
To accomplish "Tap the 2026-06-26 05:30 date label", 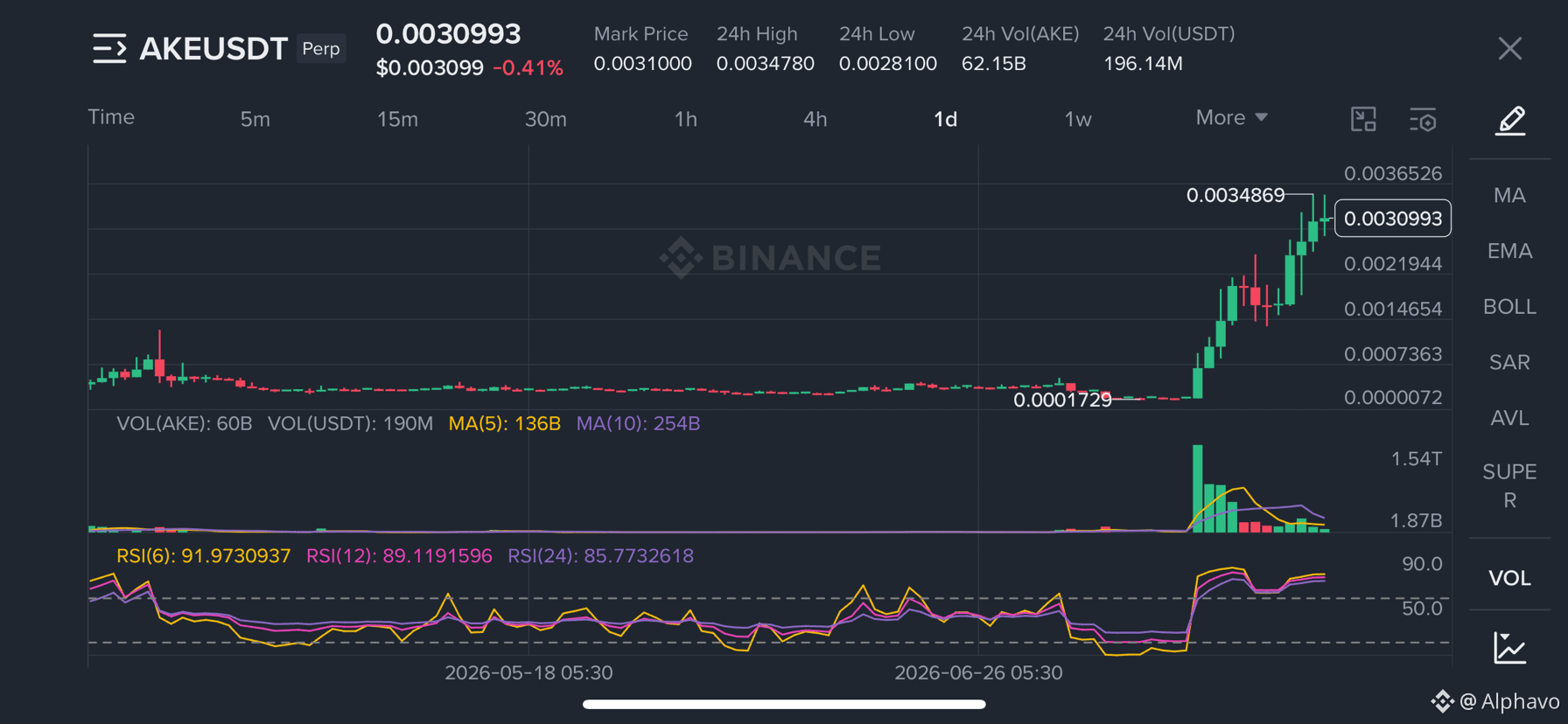I will (x=978, y=672).
